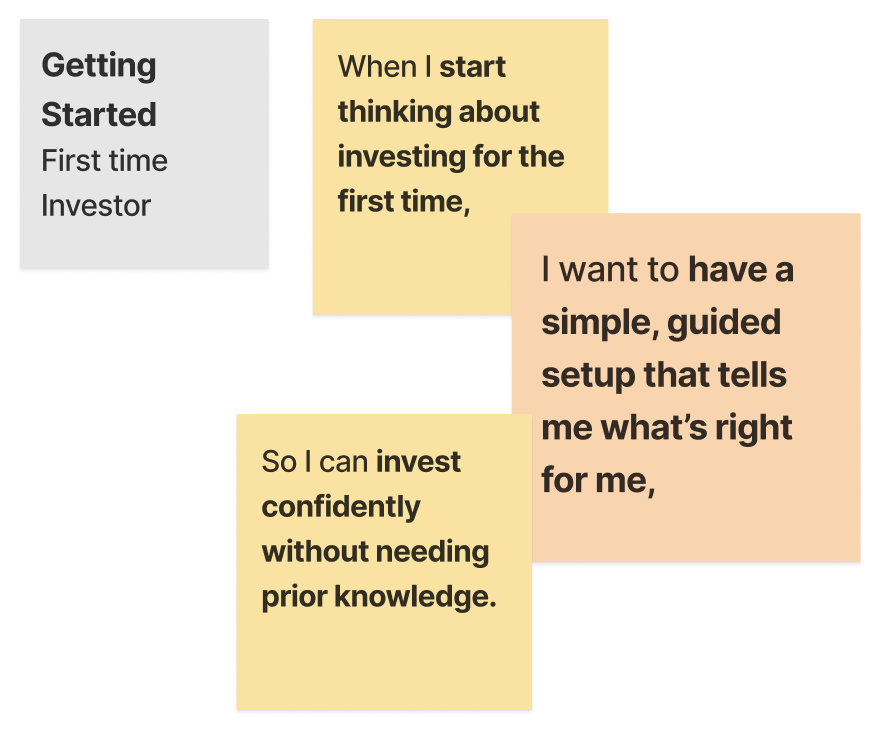892x750 pixels.
Task: Click the words "When I" on yellow note
Action: pos(385,67)
